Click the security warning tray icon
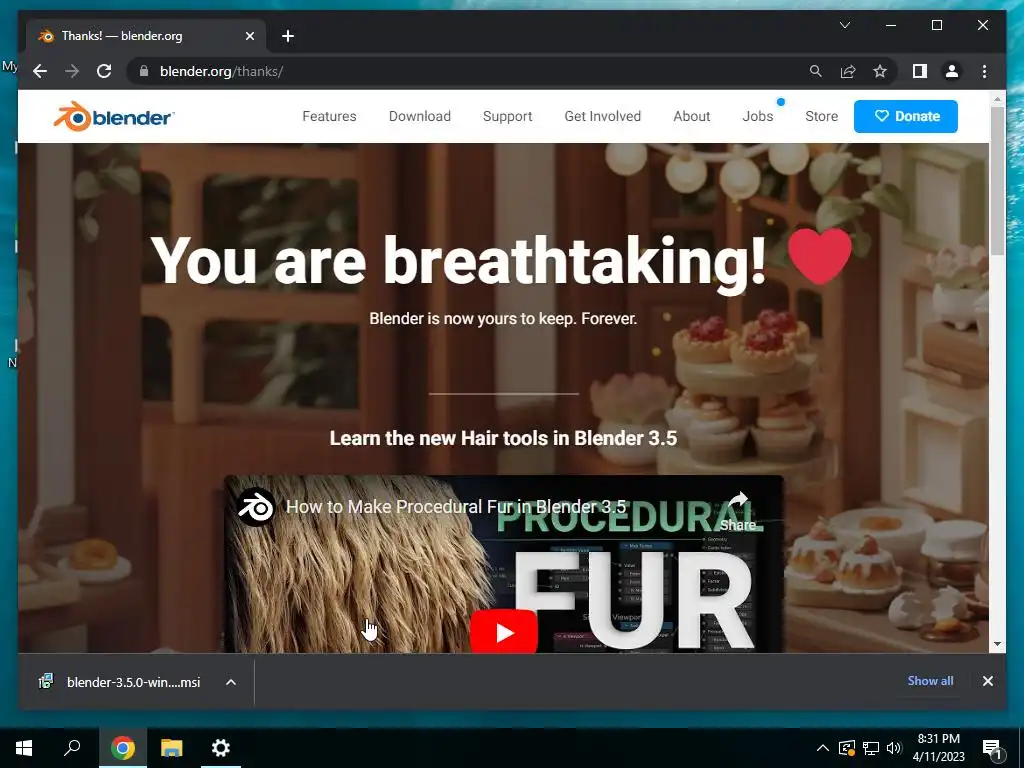1024x768 pixels. [847, 748]
